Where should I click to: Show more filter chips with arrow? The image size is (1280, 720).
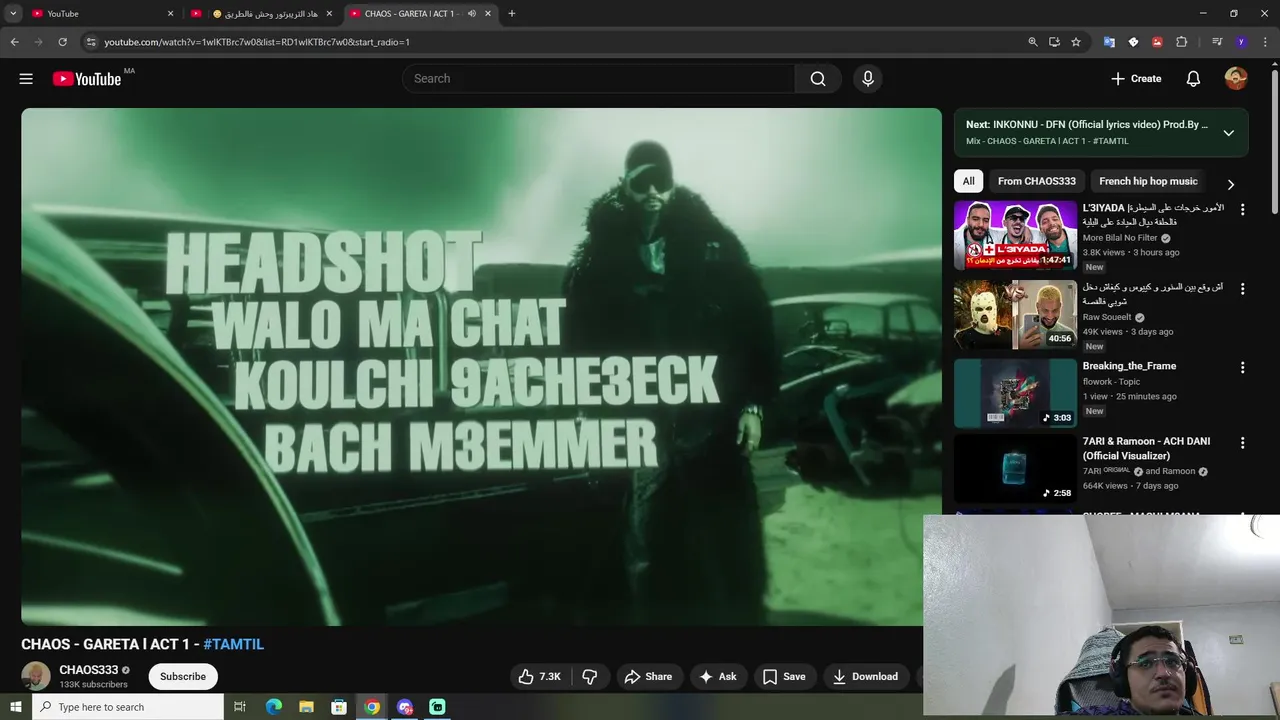[1231, 184]
